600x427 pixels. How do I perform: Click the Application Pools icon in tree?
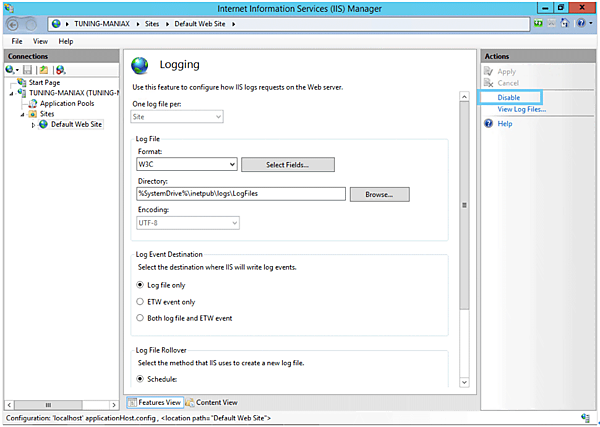point(33,103)
